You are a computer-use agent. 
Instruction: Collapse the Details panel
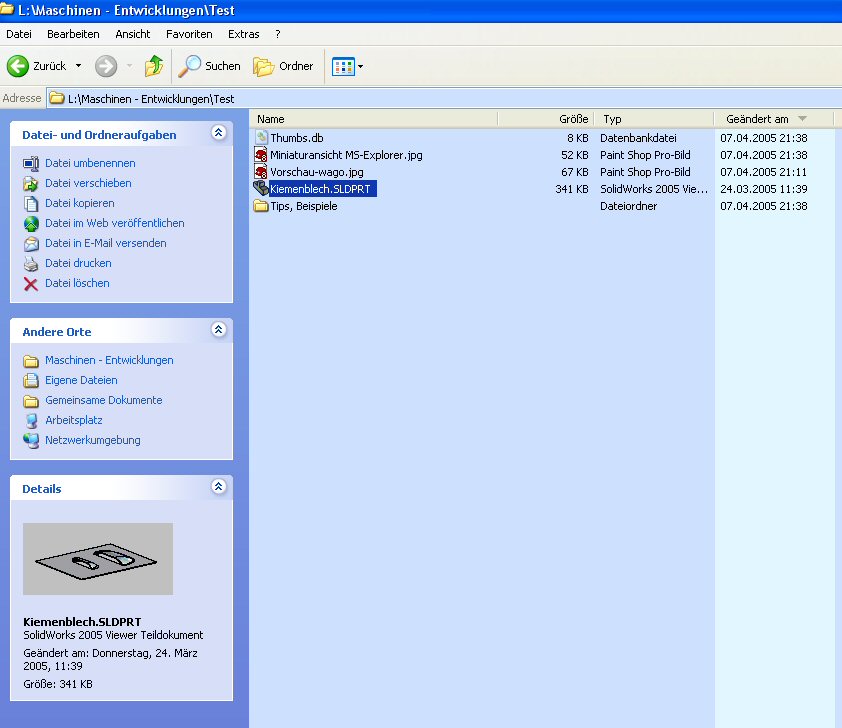218,487
